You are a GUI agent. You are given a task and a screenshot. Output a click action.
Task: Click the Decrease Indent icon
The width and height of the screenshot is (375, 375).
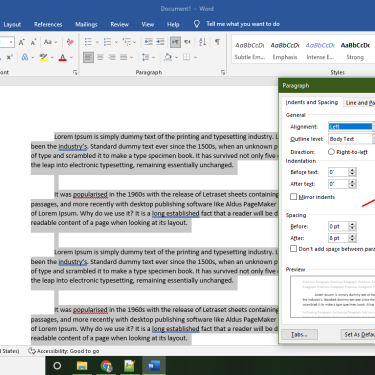(148, 42)
